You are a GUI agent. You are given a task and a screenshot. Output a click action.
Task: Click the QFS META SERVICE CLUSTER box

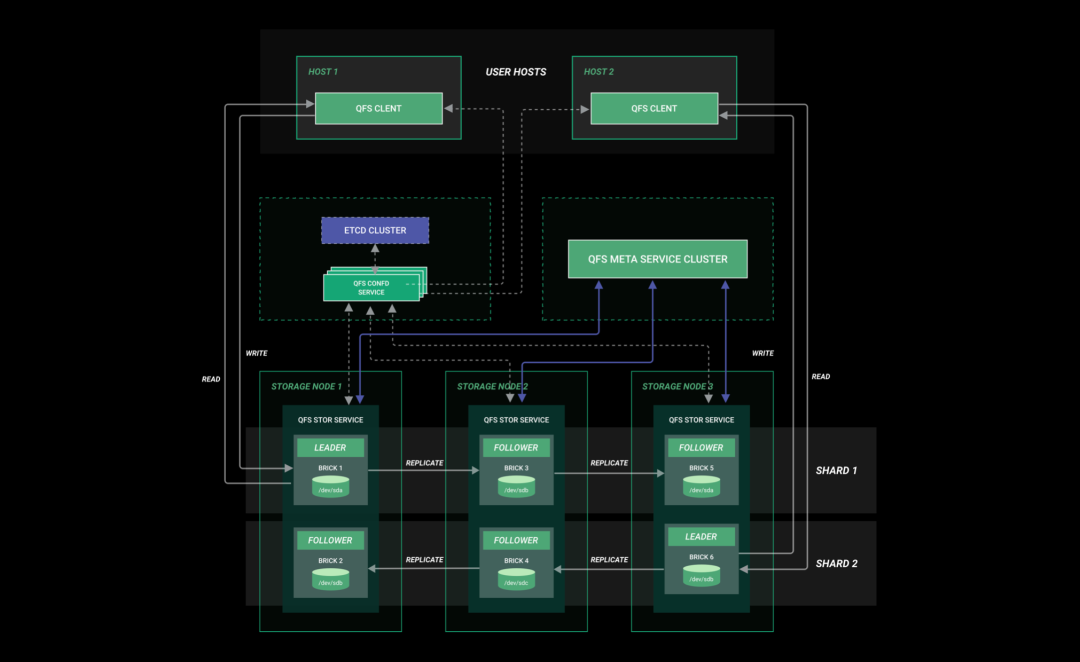tap(658, 259)
